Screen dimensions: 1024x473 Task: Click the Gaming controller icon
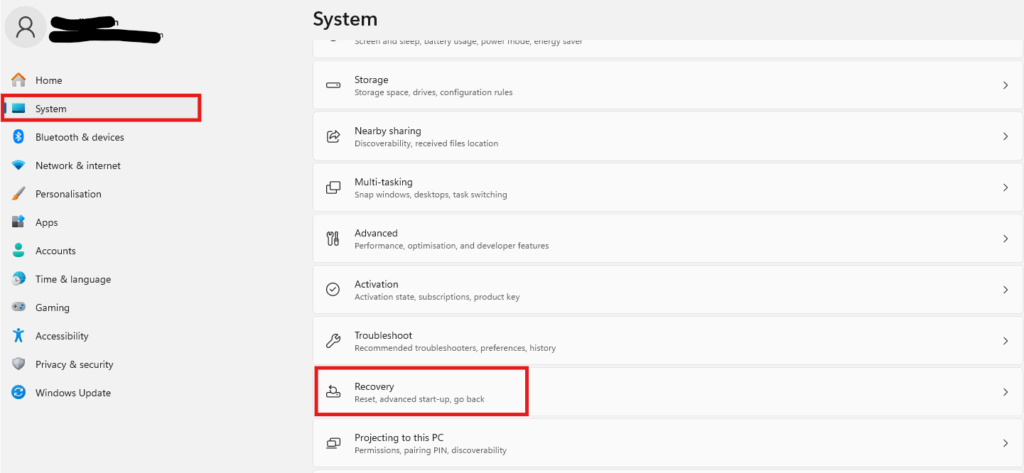pyautogui.click(x=18, y=307)
